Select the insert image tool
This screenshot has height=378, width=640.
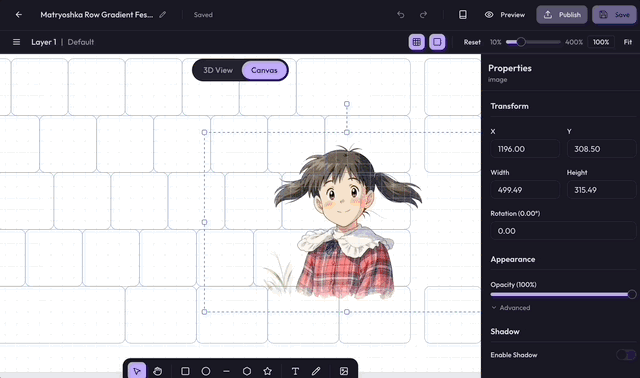pos(344,371)
